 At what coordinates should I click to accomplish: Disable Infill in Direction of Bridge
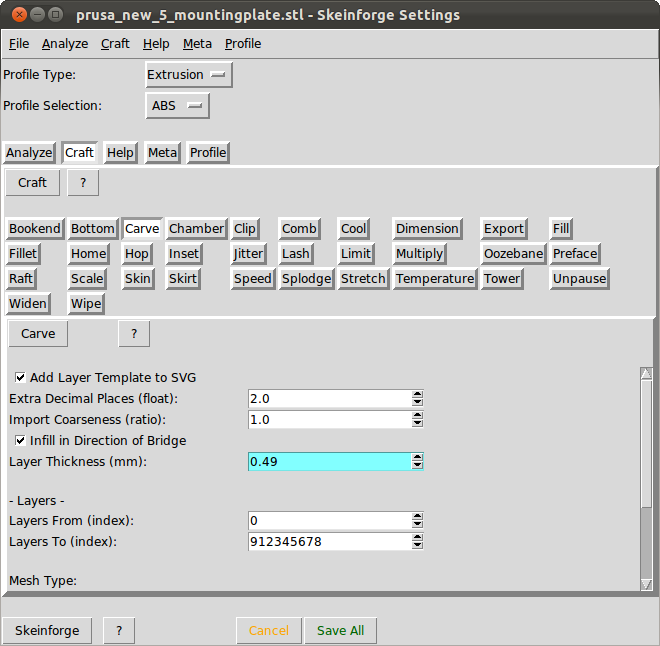tap(21, 441)
